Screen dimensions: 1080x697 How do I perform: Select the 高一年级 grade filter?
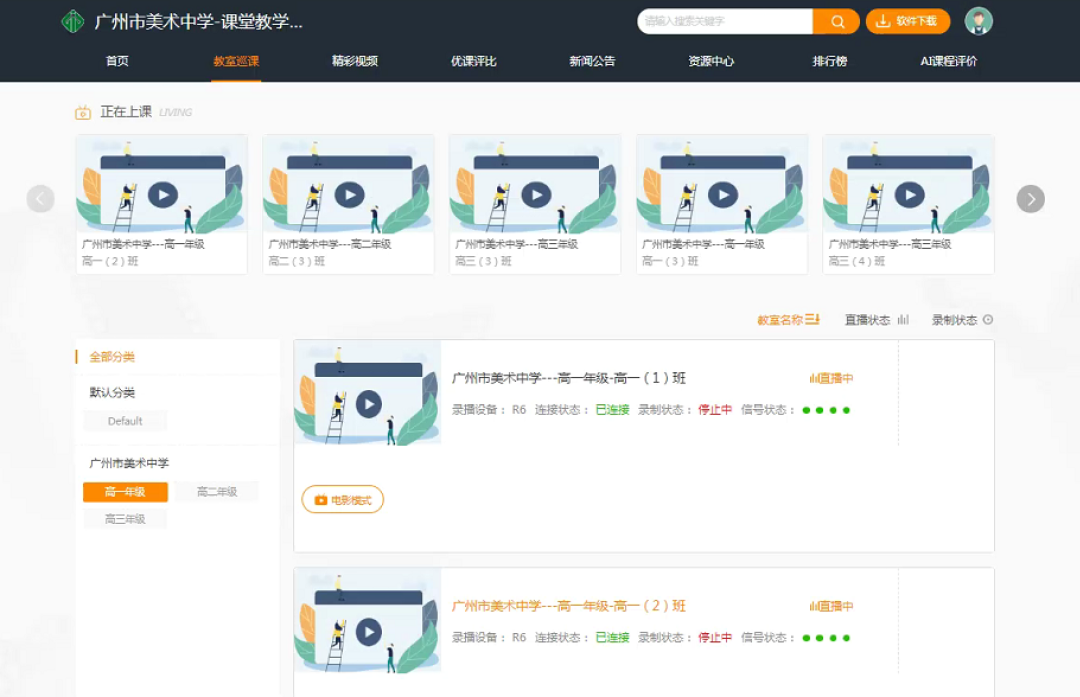pyautogui.click(x=125, y=492)
